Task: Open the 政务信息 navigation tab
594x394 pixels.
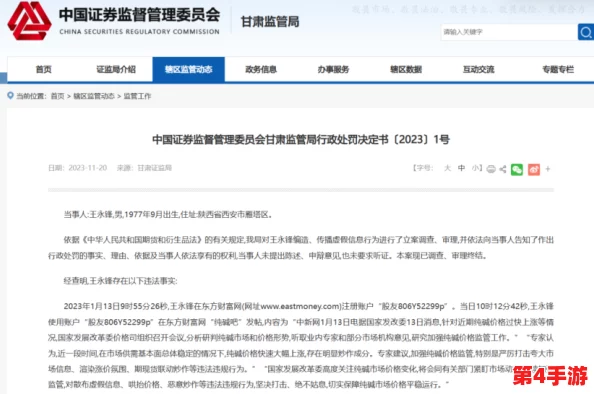Action: tap(261, 69)
